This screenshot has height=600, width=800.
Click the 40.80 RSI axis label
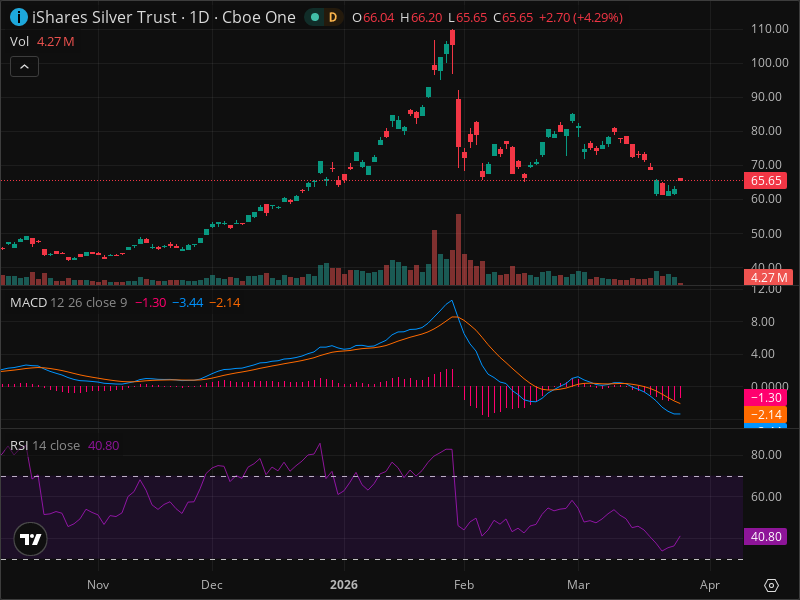coord(766,537)
